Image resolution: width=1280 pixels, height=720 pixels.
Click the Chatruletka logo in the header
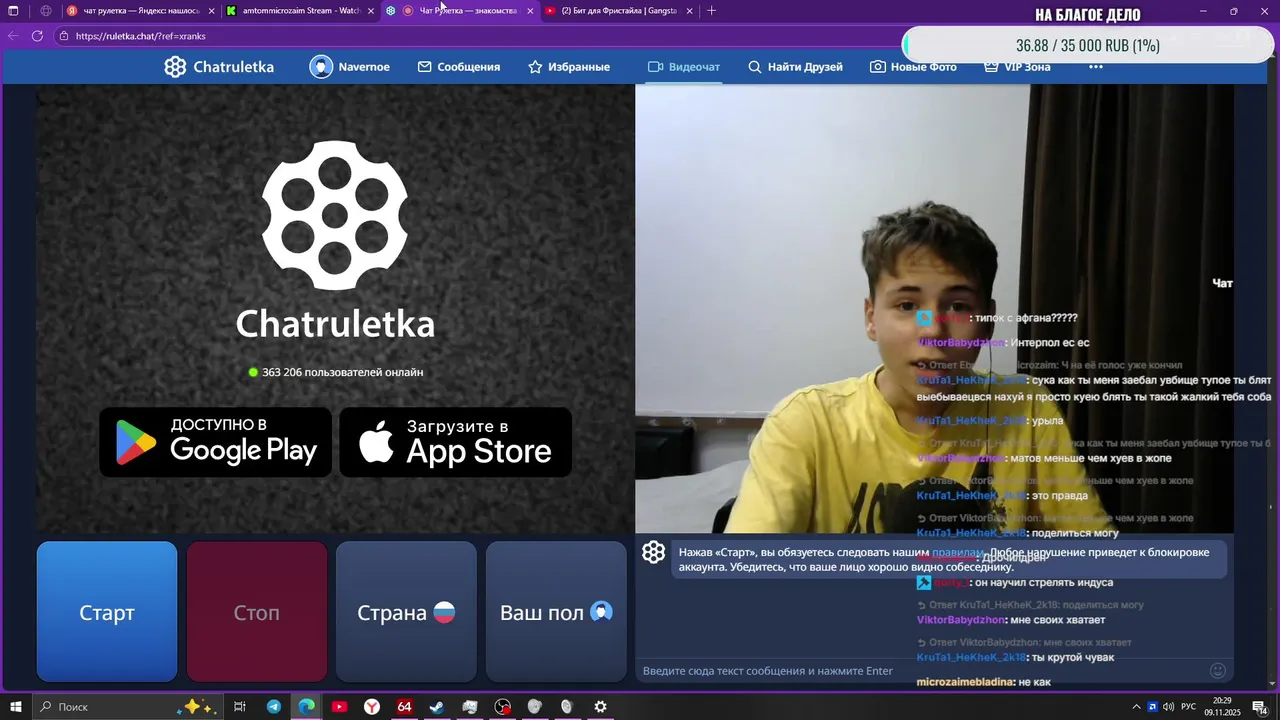(x=219, y=67)
